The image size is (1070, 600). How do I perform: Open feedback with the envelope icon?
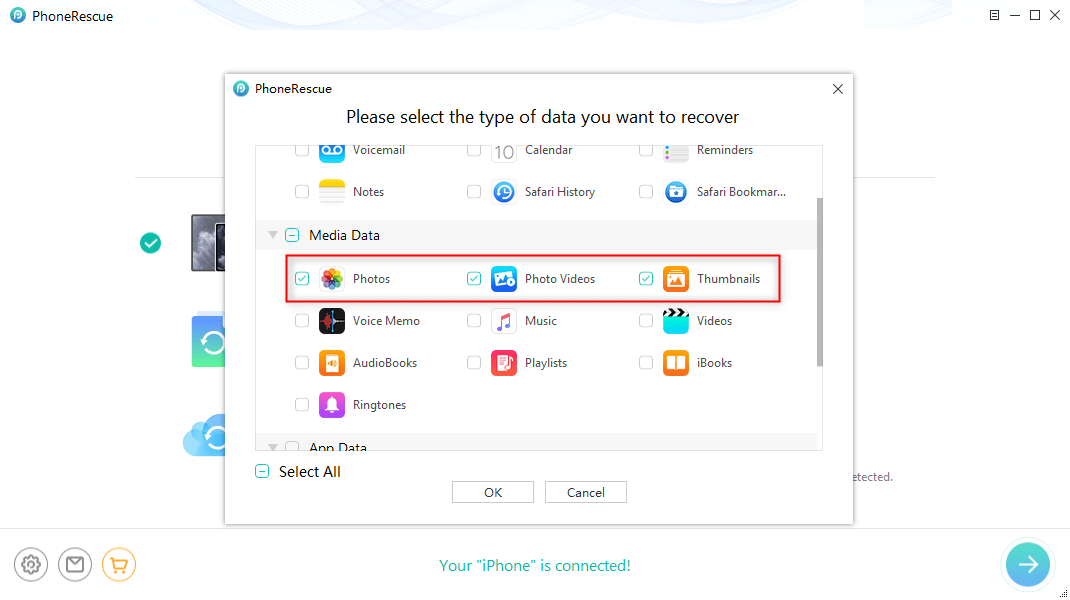75,565
